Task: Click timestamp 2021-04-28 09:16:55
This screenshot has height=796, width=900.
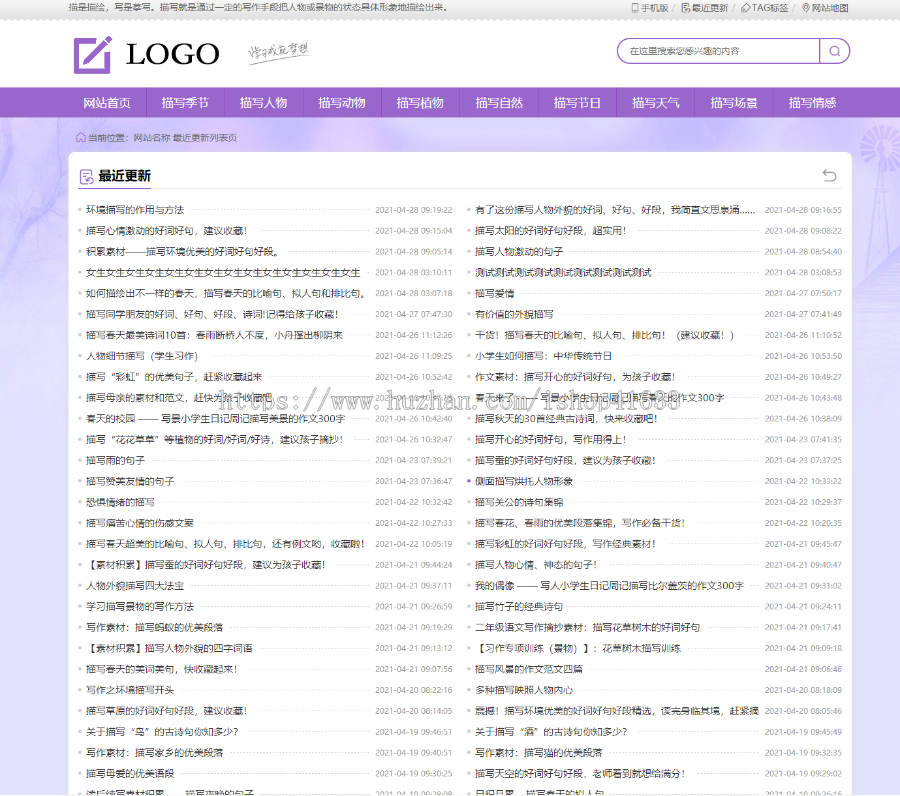Action: pos(803,210)
